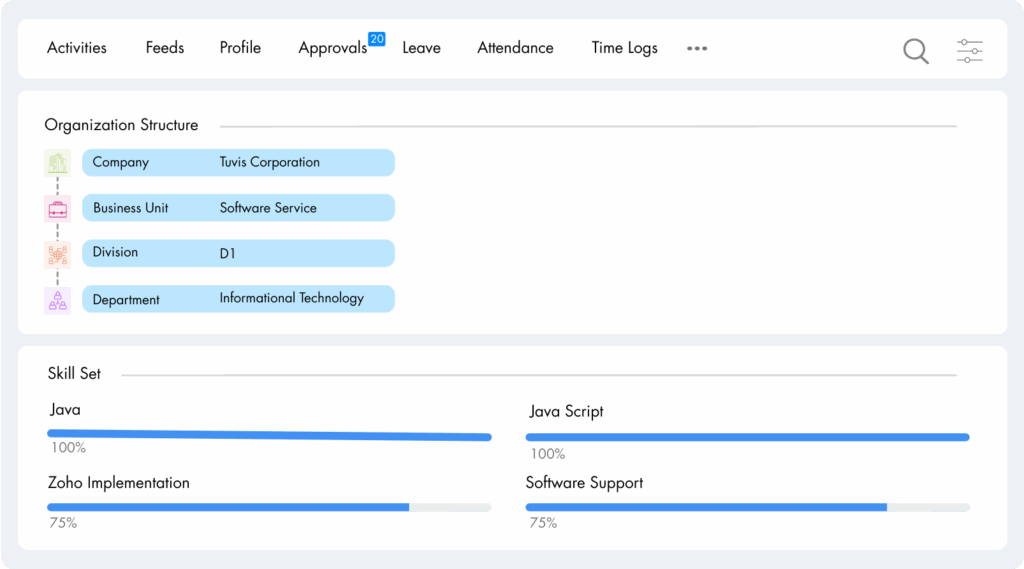Click the Division network icon
The width and height of the screenshot is (1024, 569).
[57, 255]
